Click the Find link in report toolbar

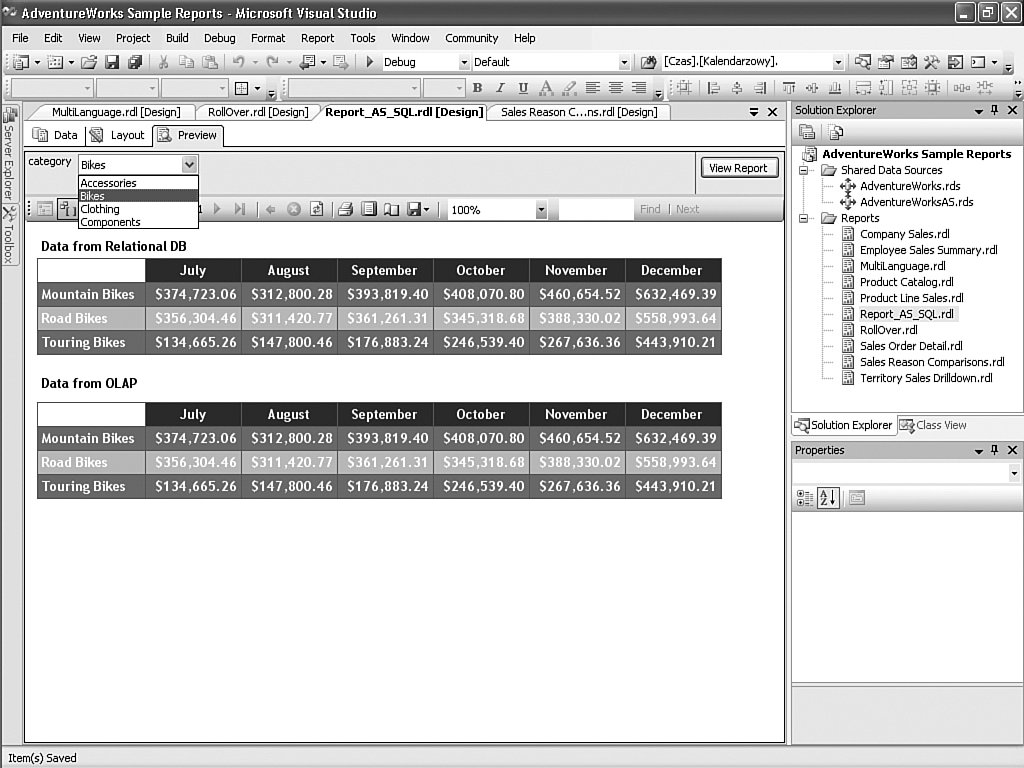click(650, 209)
